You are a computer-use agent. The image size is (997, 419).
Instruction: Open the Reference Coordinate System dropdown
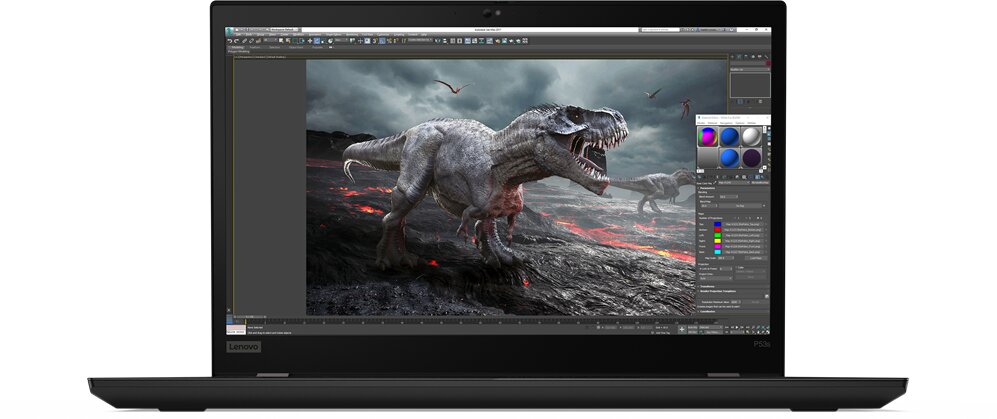point(341,40)
